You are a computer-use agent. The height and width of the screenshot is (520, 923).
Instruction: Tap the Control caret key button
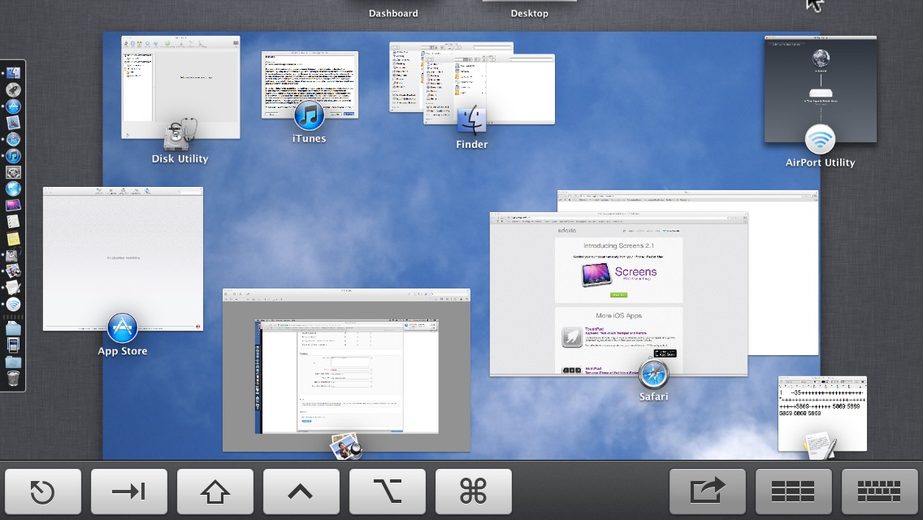coord(301,491)
